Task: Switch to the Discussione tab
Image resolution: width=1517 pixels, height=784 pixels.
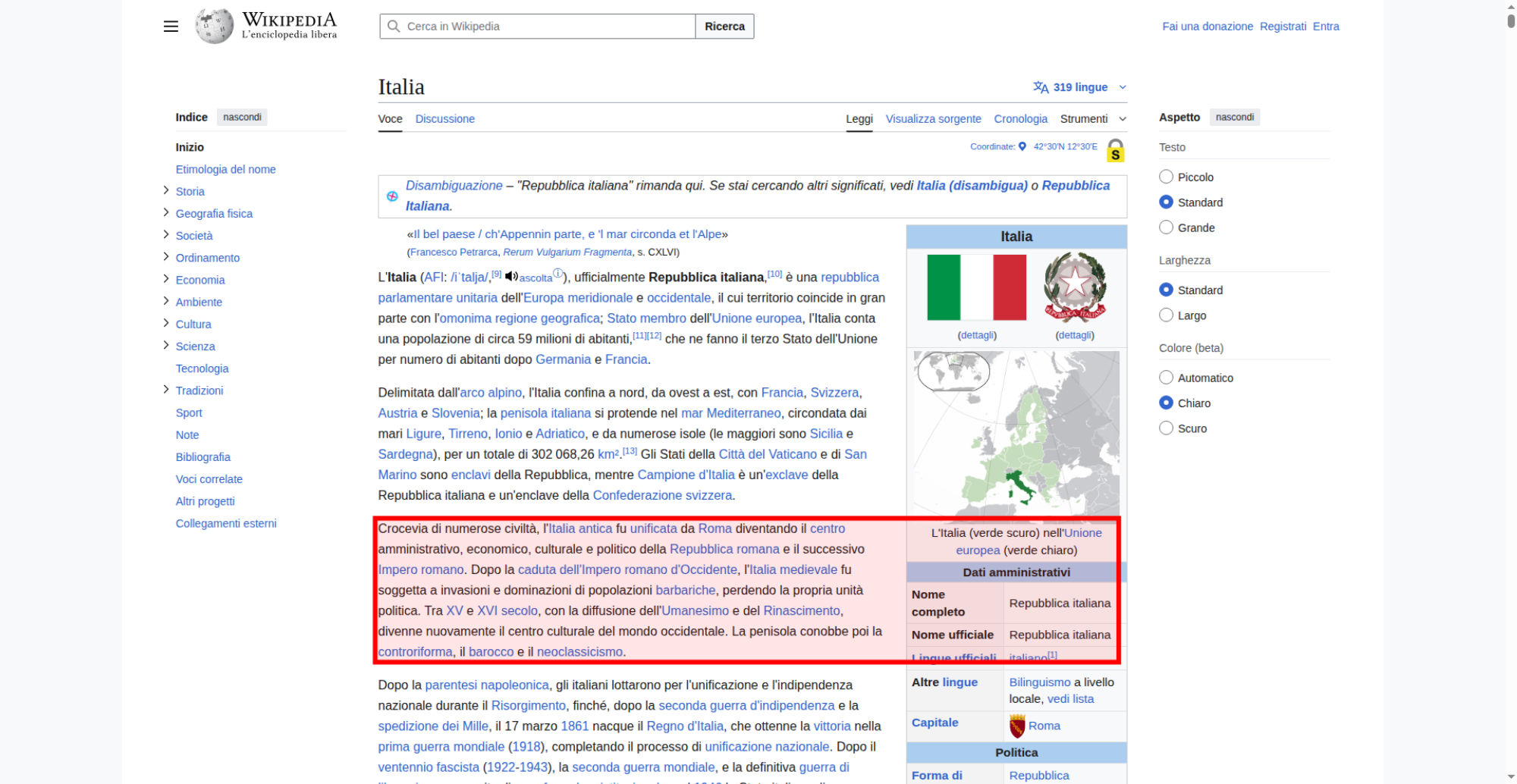Action: (444, 119)
